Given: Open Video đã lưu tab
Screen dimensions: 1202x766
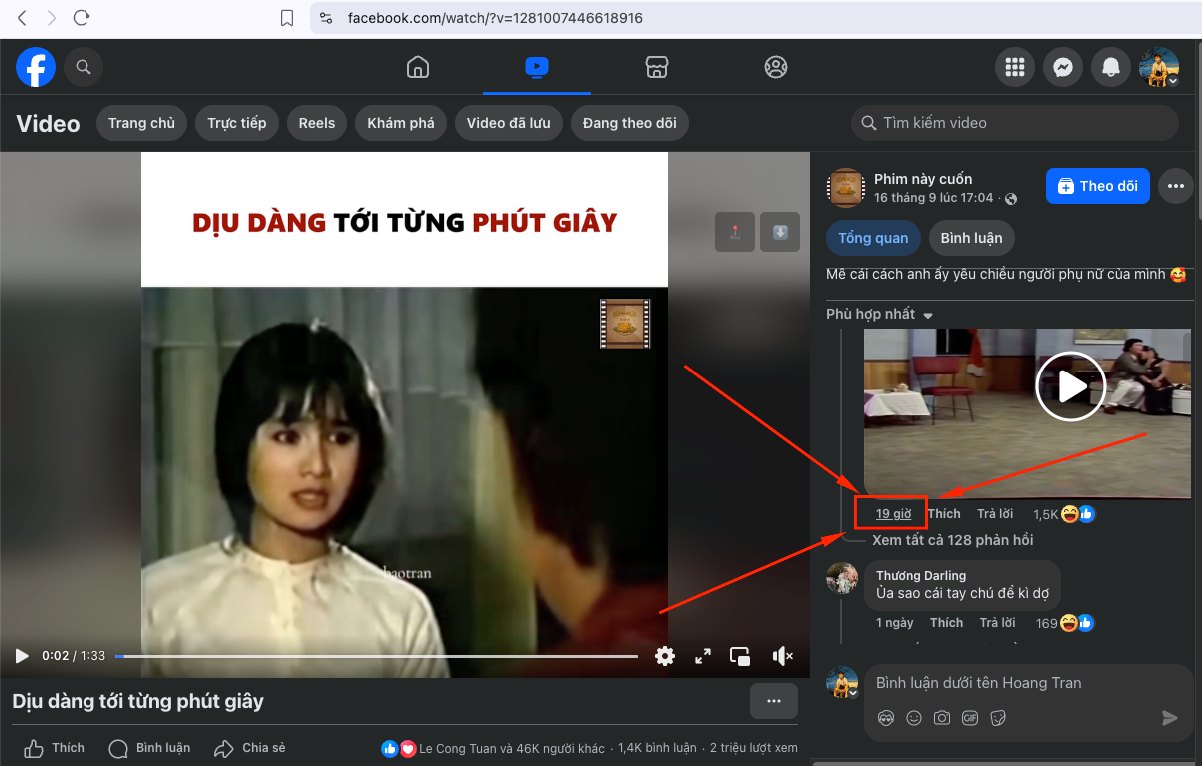Looking at the screenshot, I should (509, 123).
